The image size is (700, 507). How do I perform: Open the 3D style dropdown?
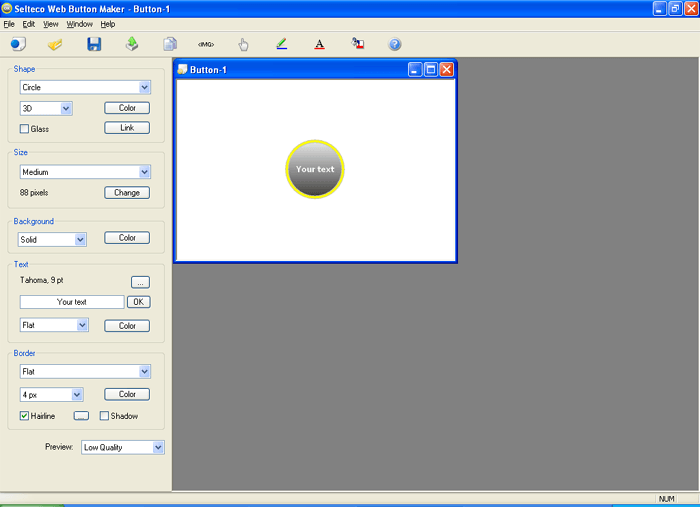point(46,108)
